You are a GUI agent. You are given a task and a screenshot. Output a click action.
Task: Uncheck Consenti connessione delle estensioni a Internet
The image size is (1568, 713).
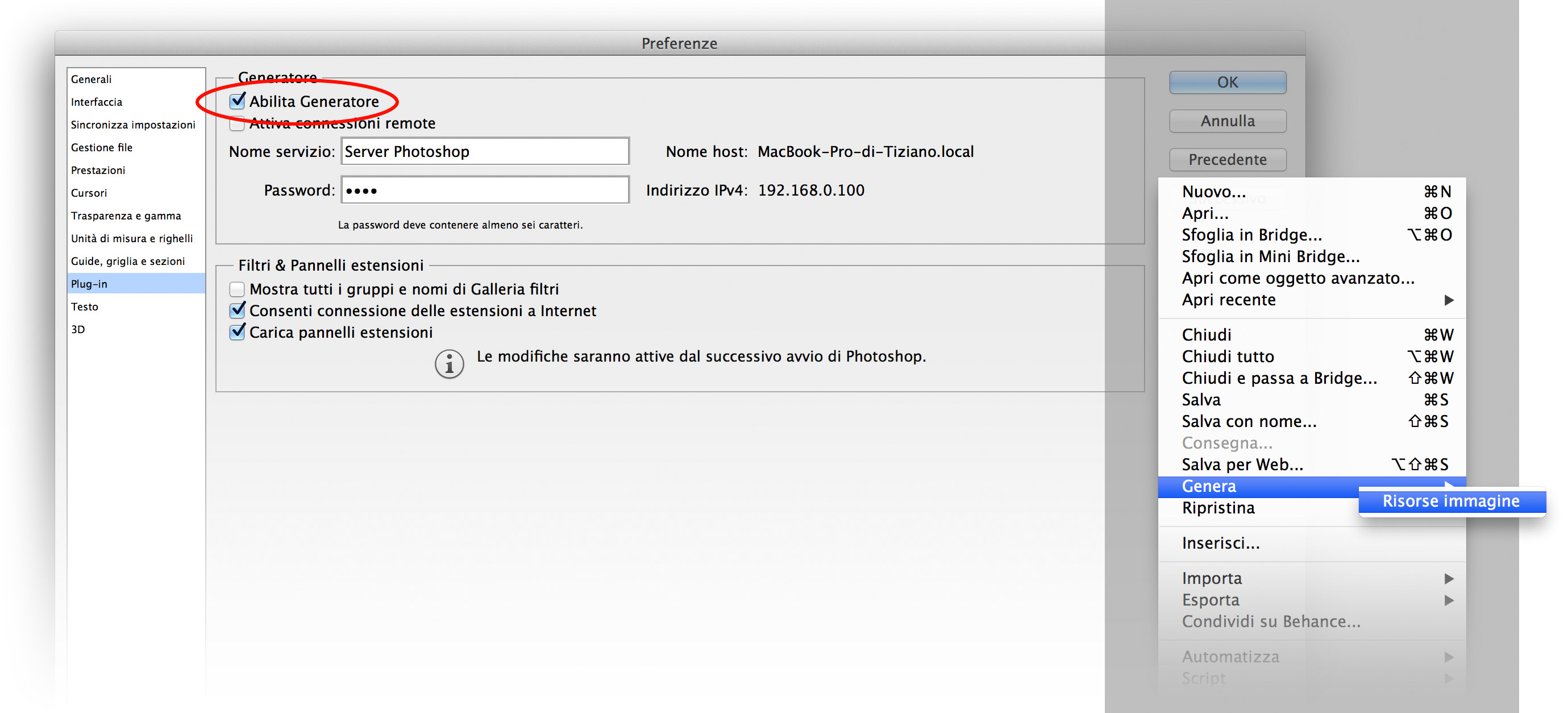(x=238, y=310)
